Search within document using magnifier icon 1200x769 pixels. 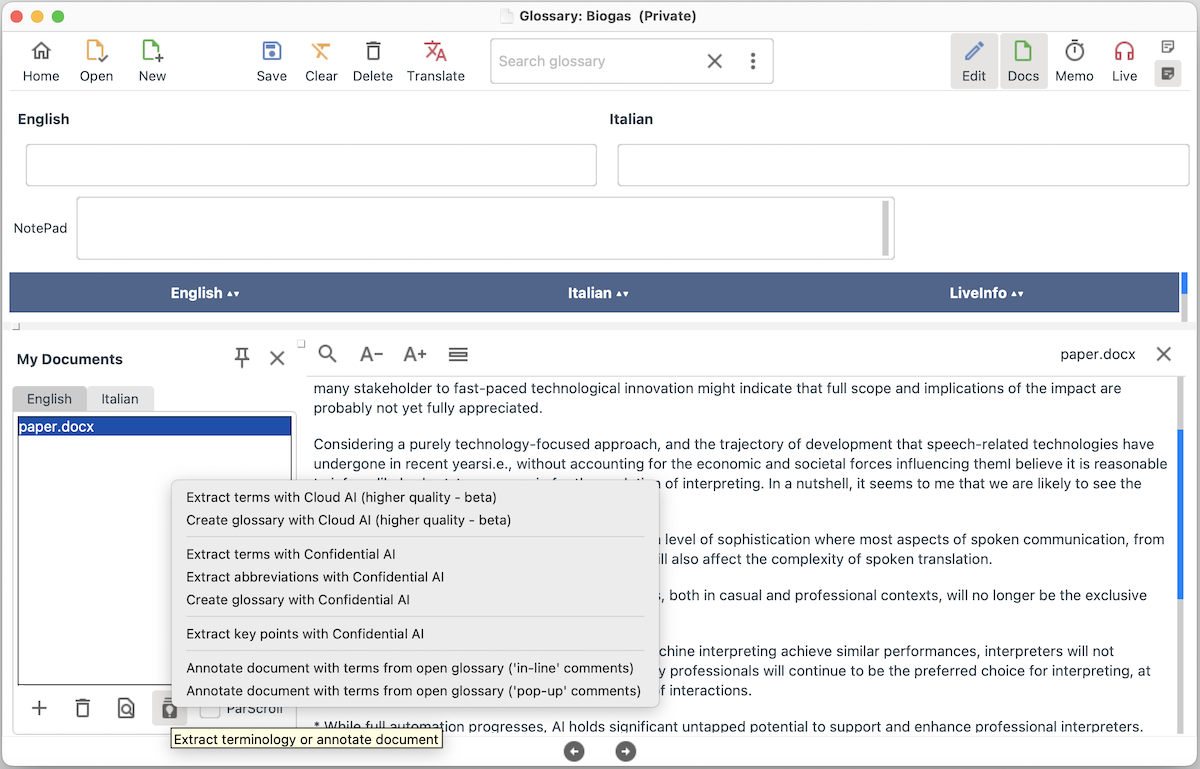(327, 354)
